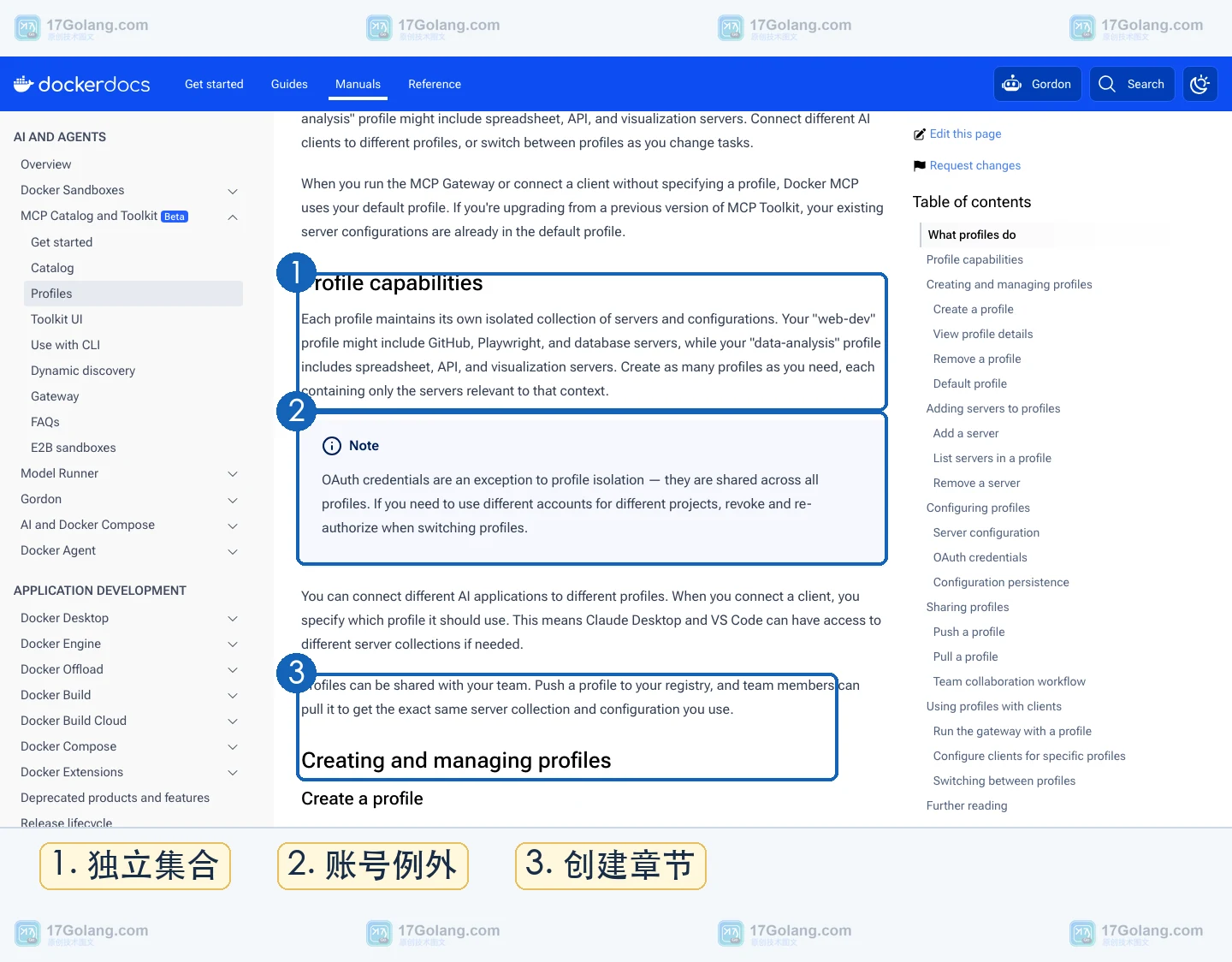The height and width of the screenshot is (962, 1232).
Task: Jump to Configuration persistence
Action: (1001, 582)
